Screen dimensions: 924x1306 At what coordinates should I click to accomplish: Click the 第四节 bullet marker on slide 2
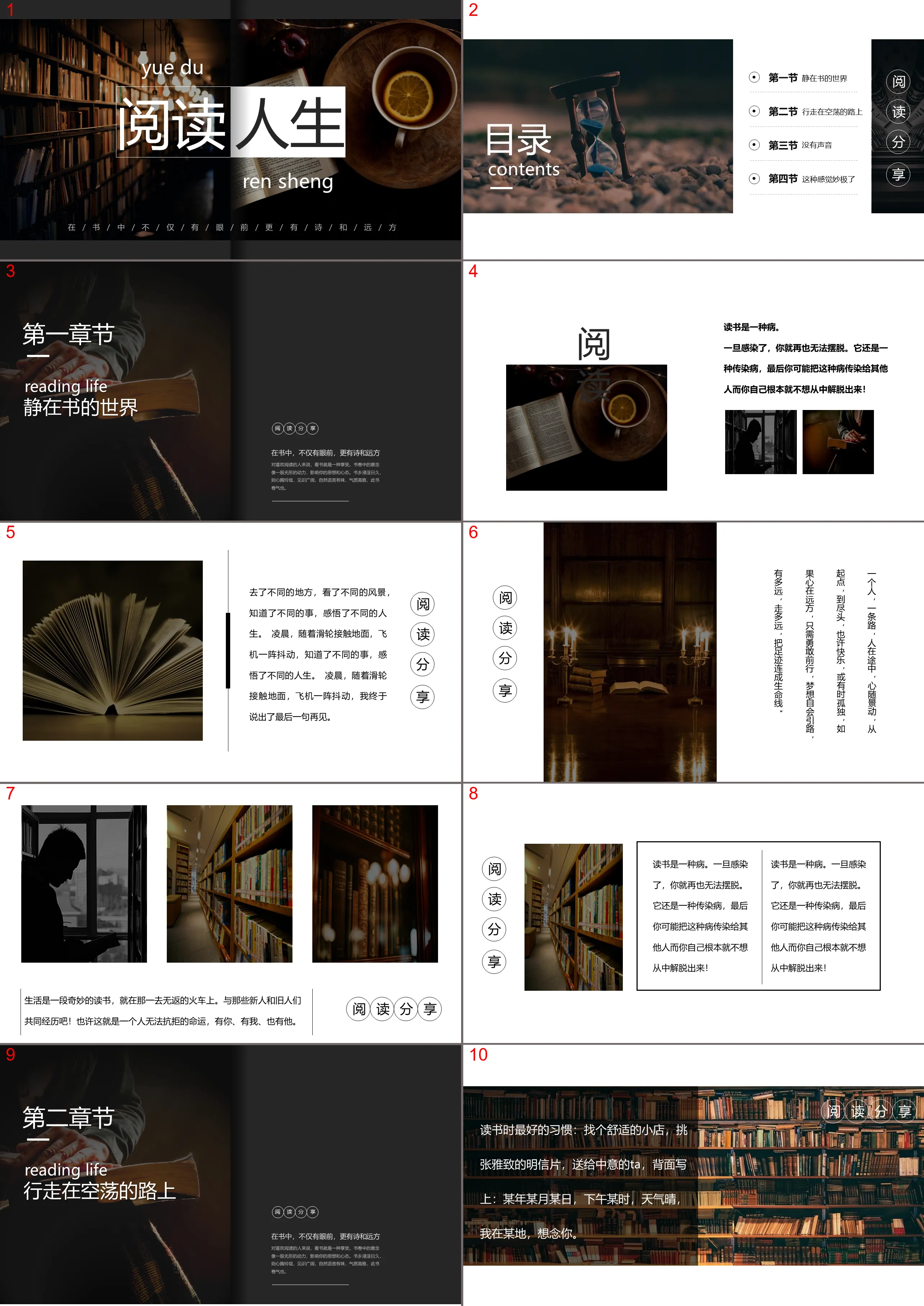tap(754, 179)
